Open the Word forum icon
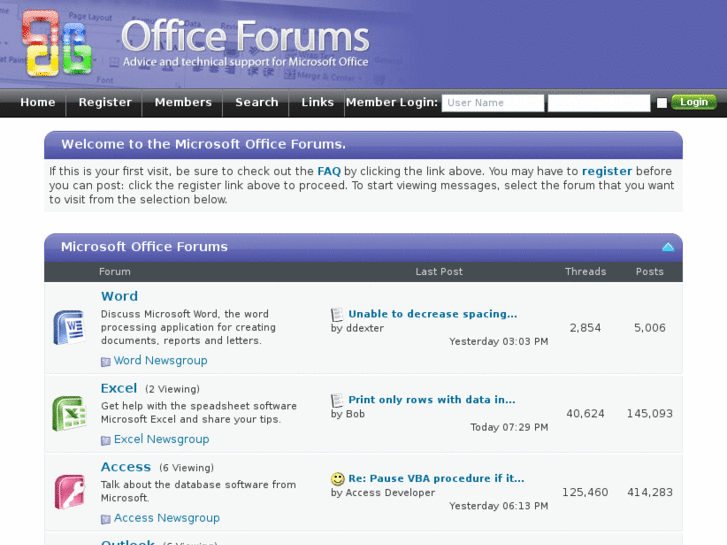The image size is (727, 545). [69, 327]
